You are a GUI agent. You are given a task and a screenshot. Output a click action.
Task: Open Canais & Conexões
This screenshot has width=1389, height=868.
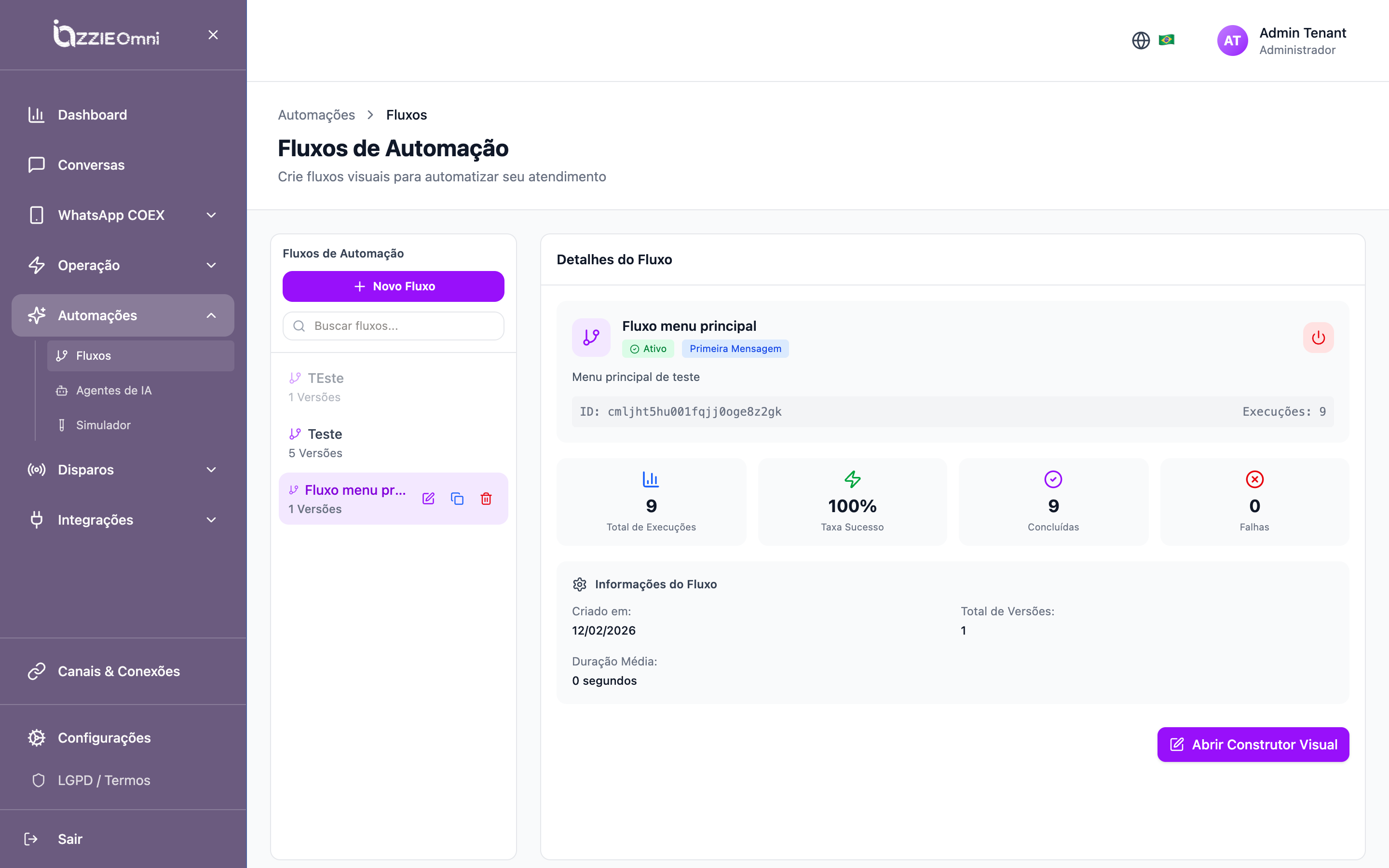[123, 671]
